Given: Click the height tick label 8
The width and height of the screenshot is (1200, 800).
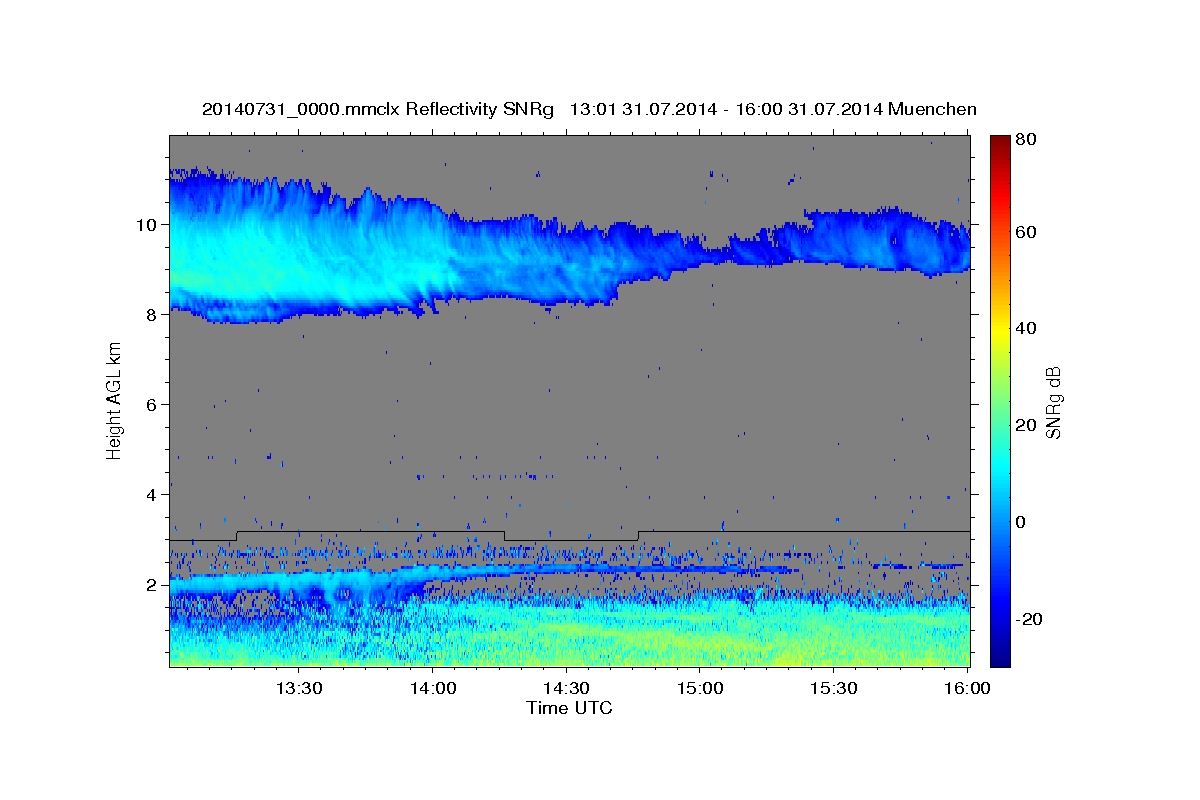Looking at the screenshot, I should (154, 314).
